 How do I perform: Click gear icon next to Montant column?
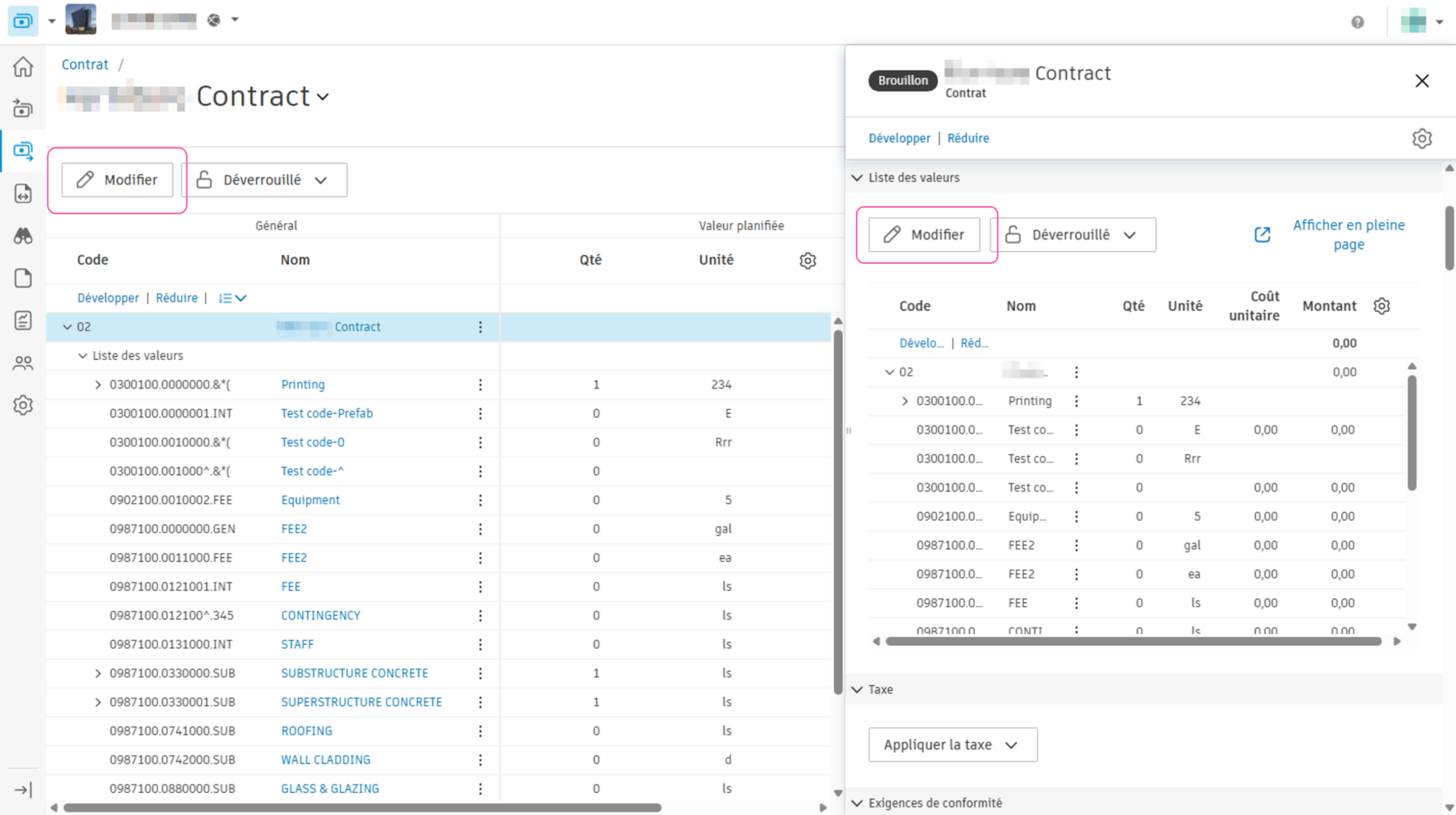click(x=1381, y=306)
